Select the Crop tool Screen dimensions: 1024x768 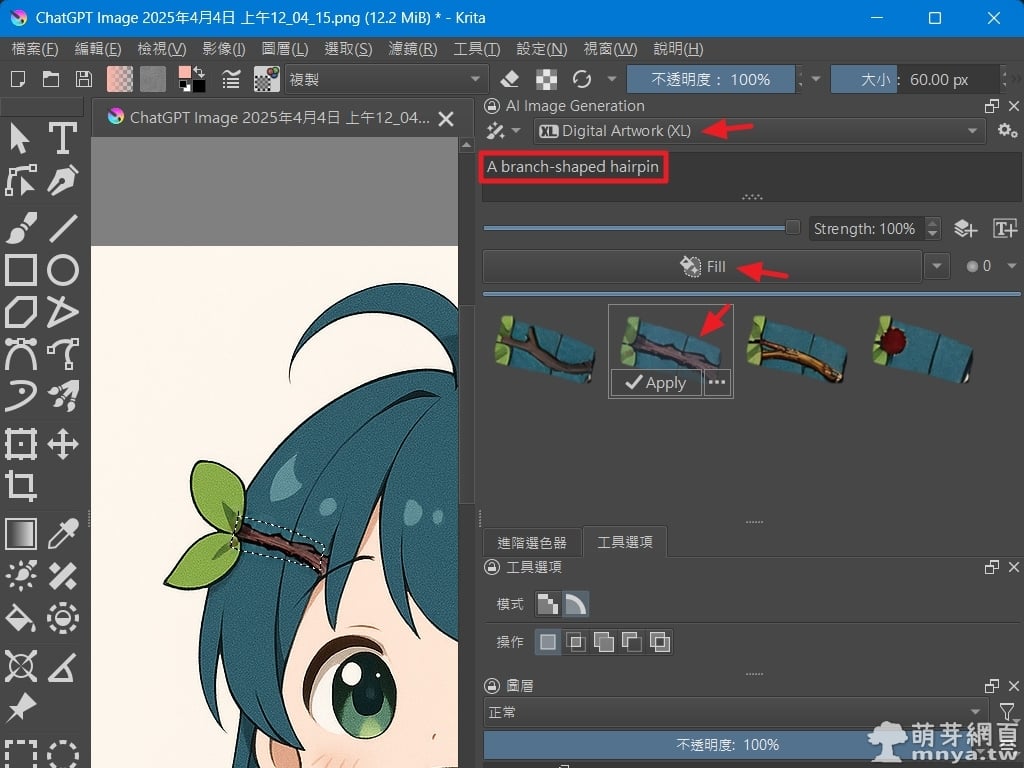(x=21, y=486)
